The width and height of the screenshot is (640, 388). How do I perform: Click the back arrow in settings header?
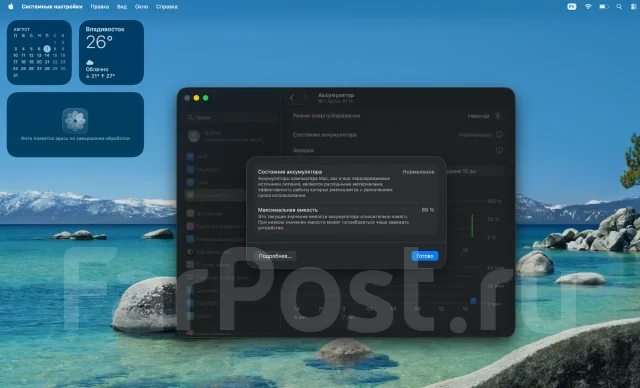click(291, 98)
